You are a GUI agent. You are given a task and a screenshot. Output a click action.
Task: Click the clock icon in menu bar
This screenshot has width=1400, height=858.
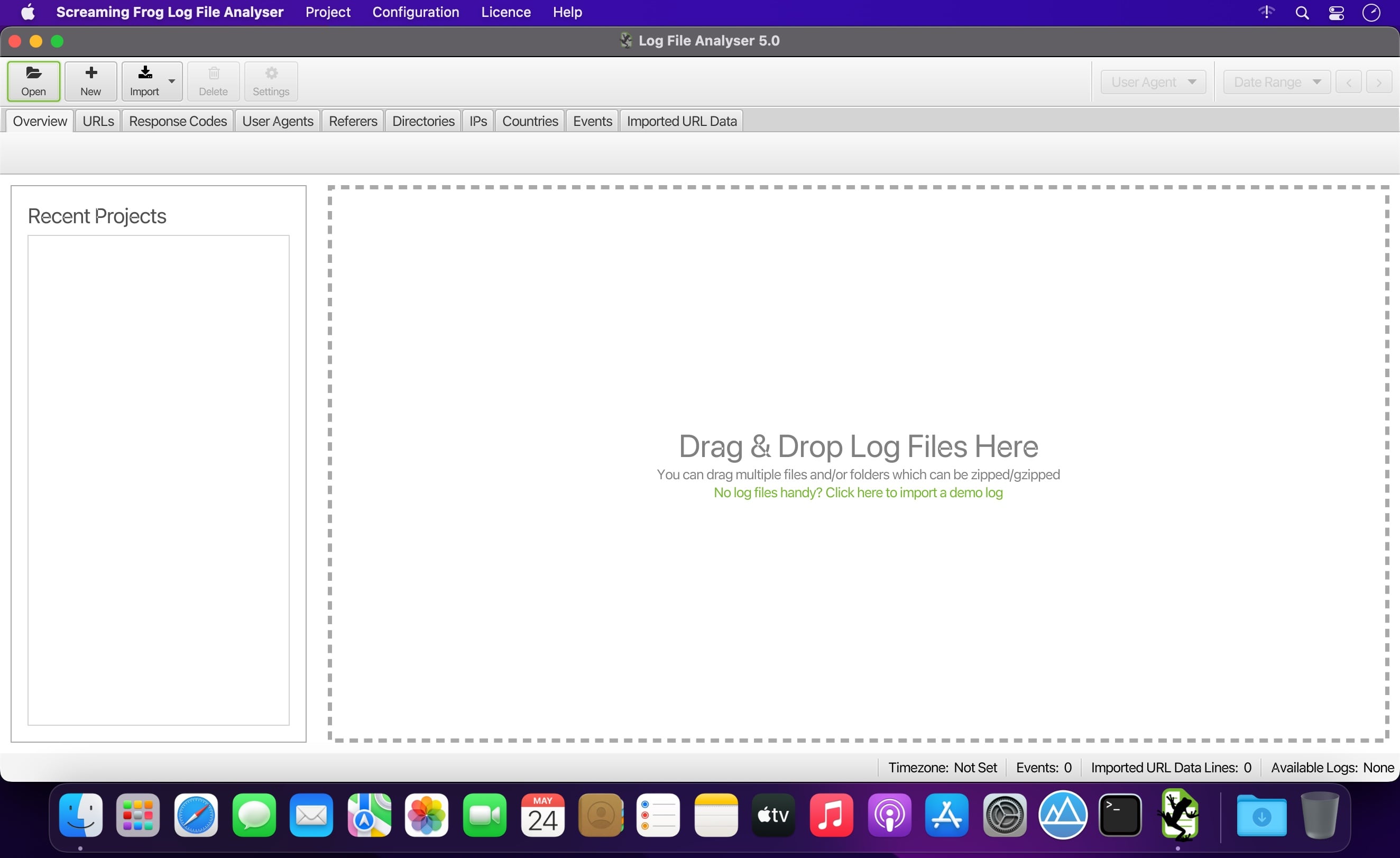1371,13
